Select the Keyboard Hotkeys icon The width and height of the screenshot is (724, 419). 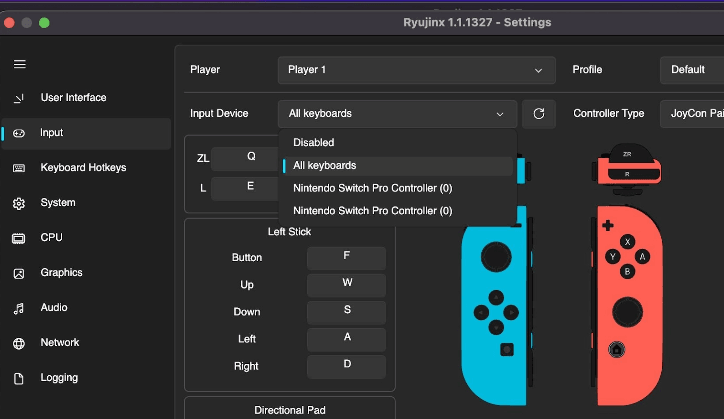(19, 168)
